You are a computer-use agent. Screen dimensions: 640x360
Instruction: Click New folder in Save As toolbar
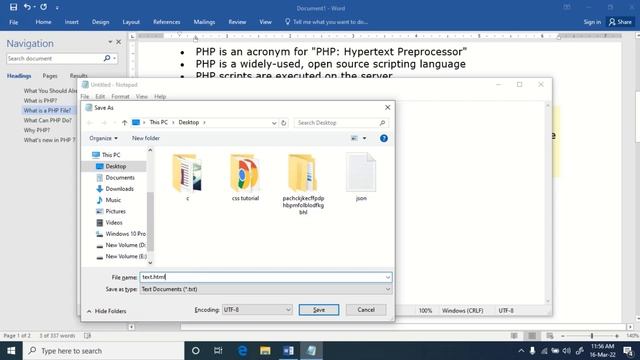tap(146, 138)
